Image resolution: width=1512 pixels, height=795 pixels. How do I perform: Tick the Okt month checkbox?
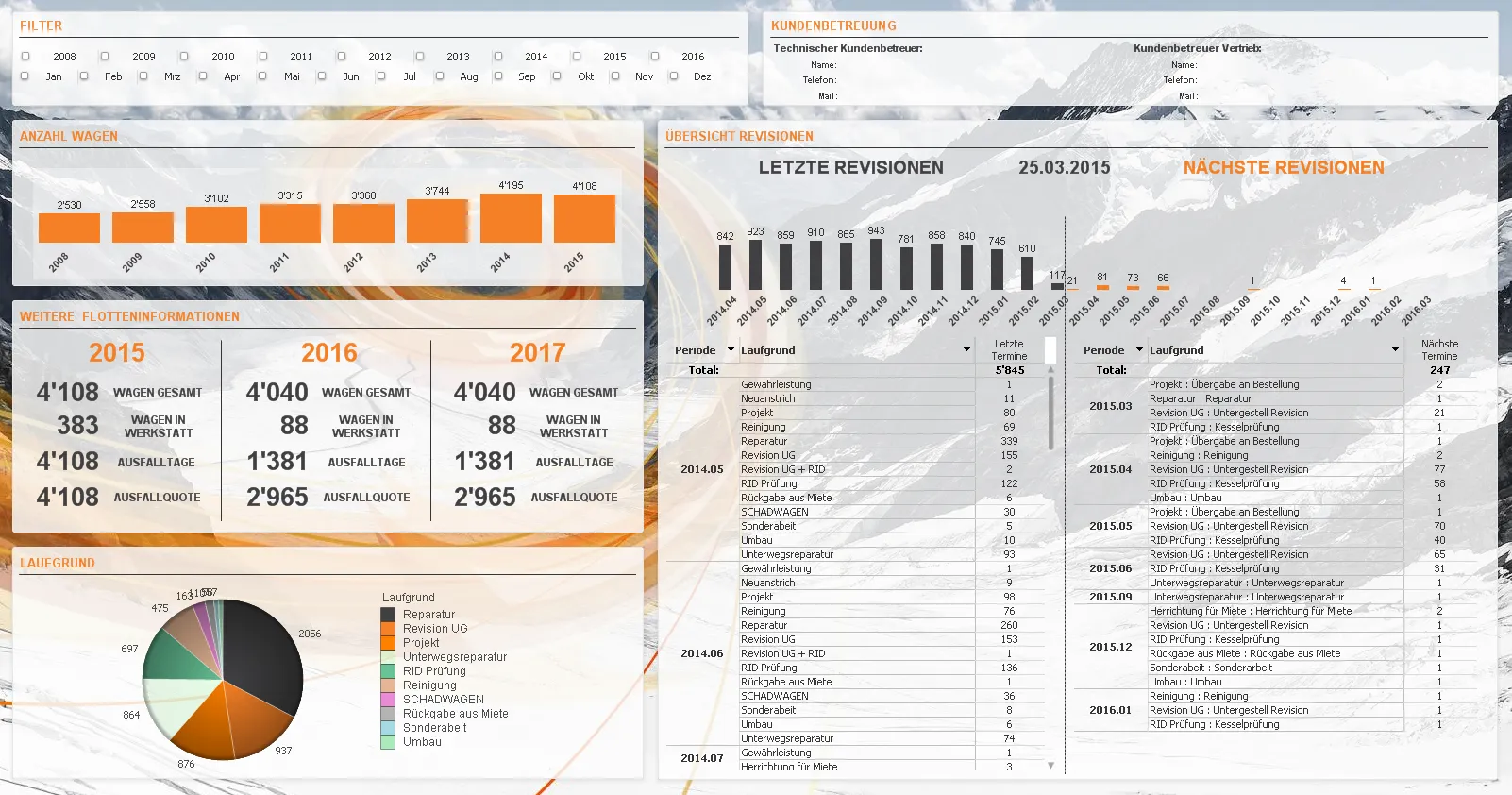coord(557,76)
